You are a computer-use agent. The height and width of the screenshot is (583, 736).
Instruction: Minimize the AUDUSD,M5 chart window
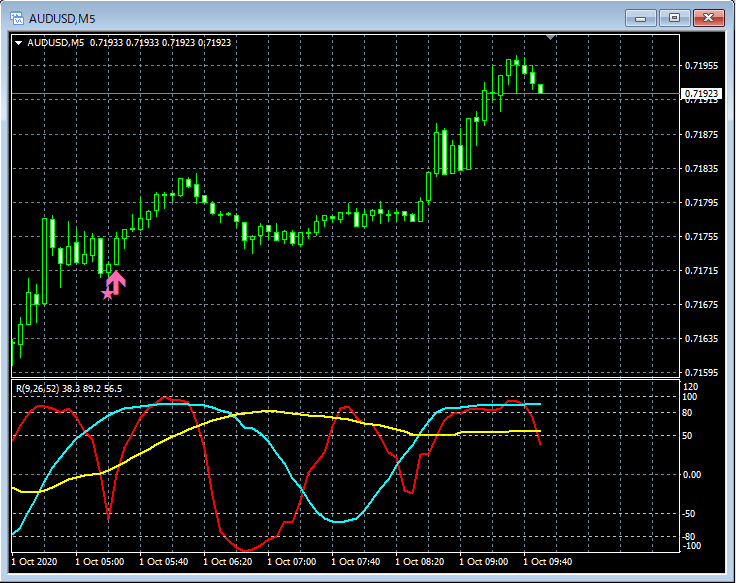[x=641, y=18]
